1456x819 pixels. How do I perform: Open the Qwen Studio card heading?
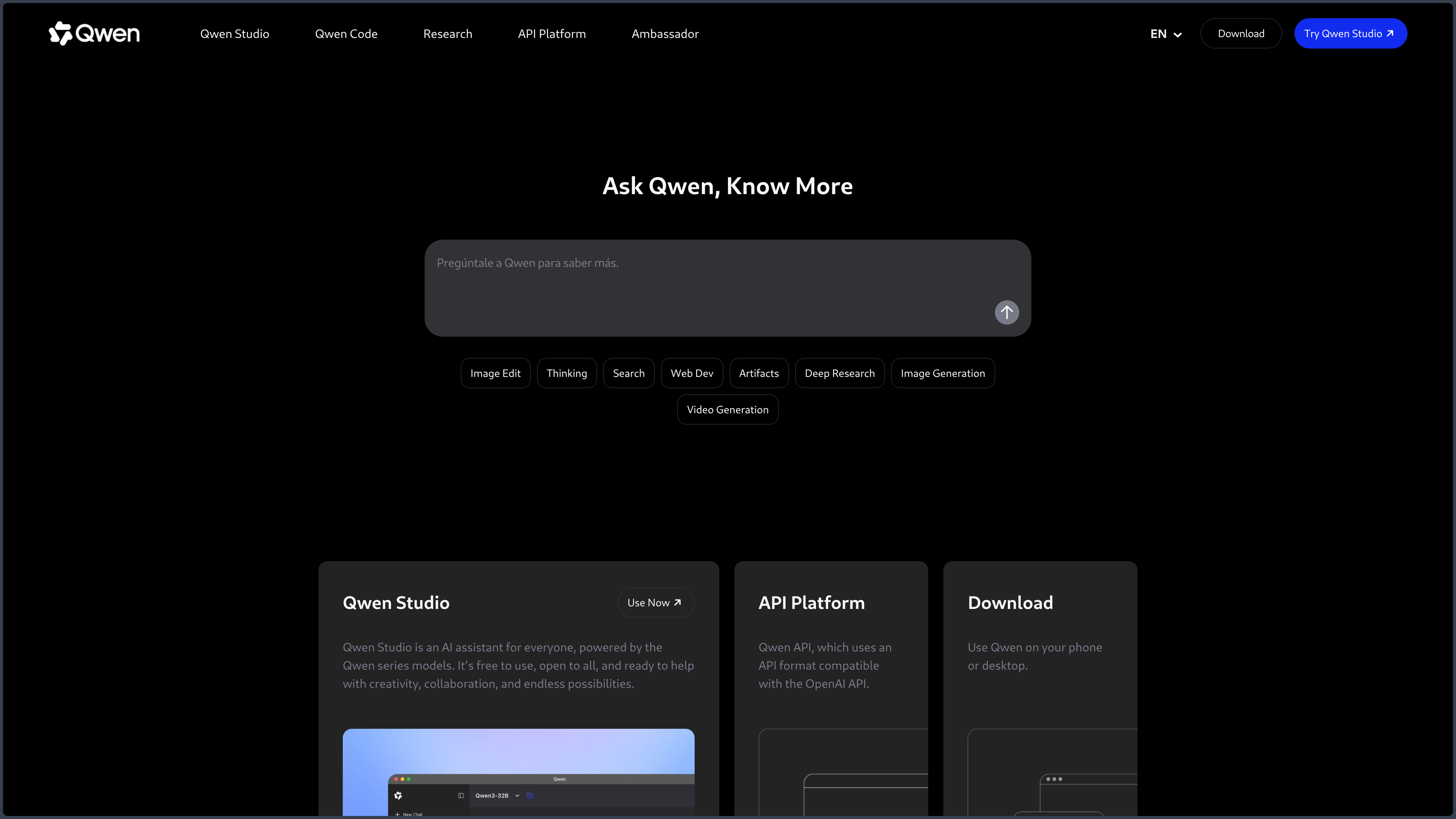pyautogui.click(x=395, y=602)
